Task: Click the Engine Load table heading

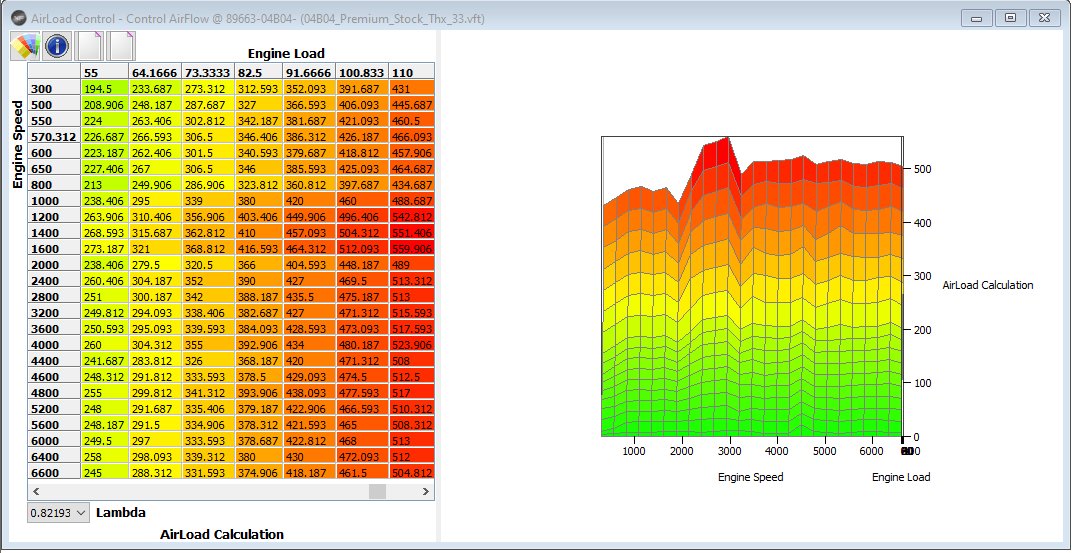Action: click(x=286, y=53)
